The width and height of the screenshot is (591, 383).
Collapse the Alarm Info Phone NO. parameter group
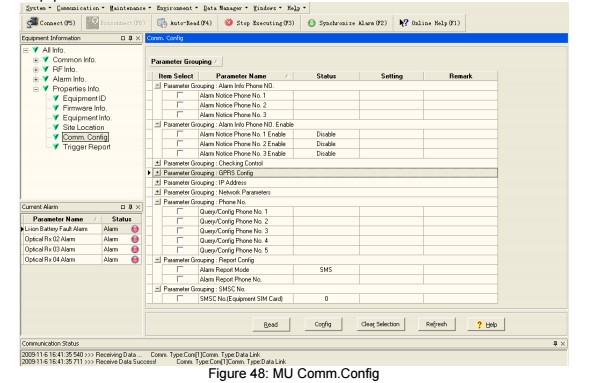tap(158, 86)
